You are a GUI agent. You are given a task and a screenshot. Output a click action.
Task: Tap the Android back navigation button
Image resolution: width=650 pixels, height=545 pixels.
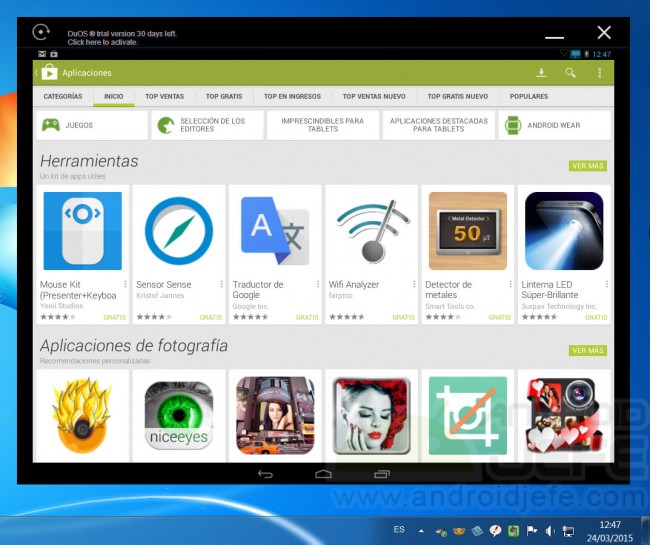265,474
